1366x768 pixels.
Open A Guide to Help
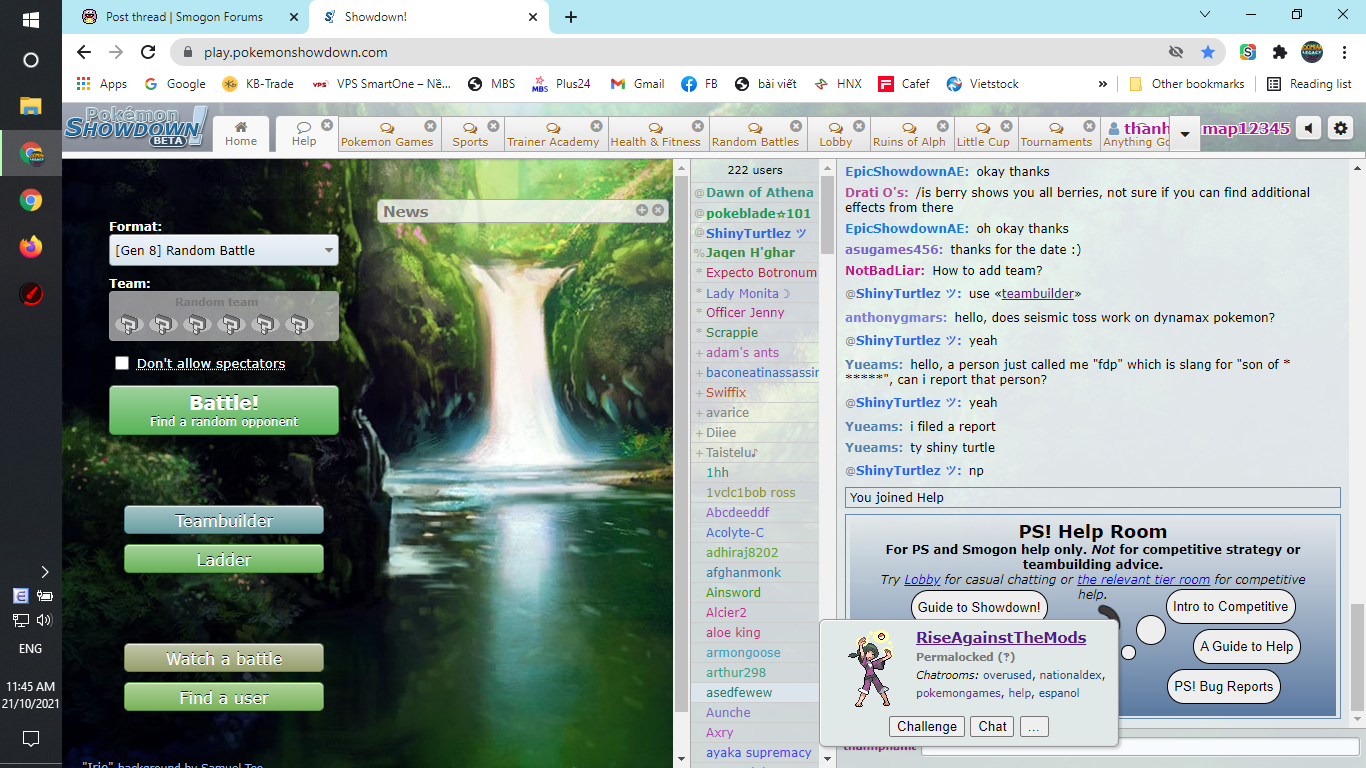1247,646
